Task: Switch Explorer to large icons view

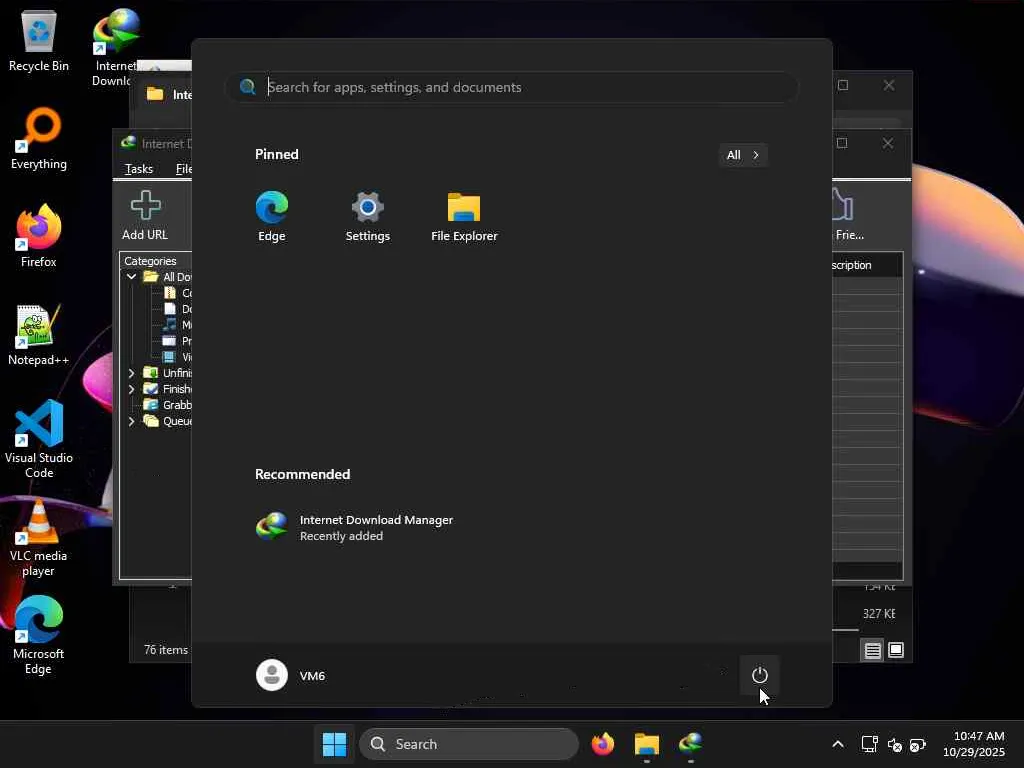Action: [x=896, y=650]
